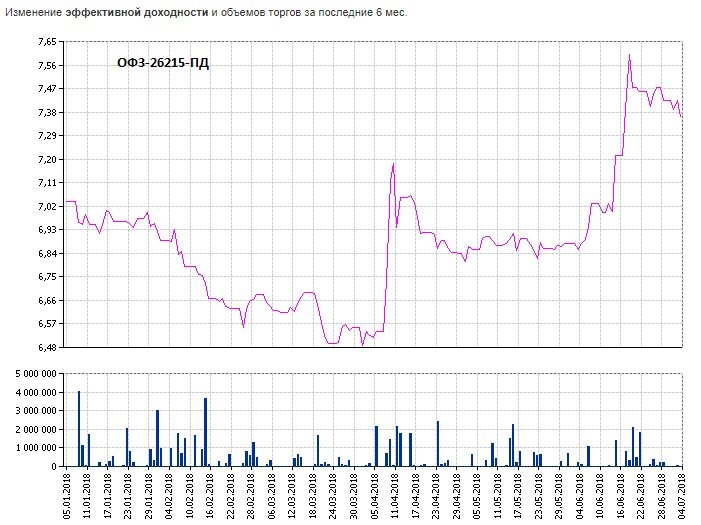Click the date label 28.06.2018

[663, 497]
